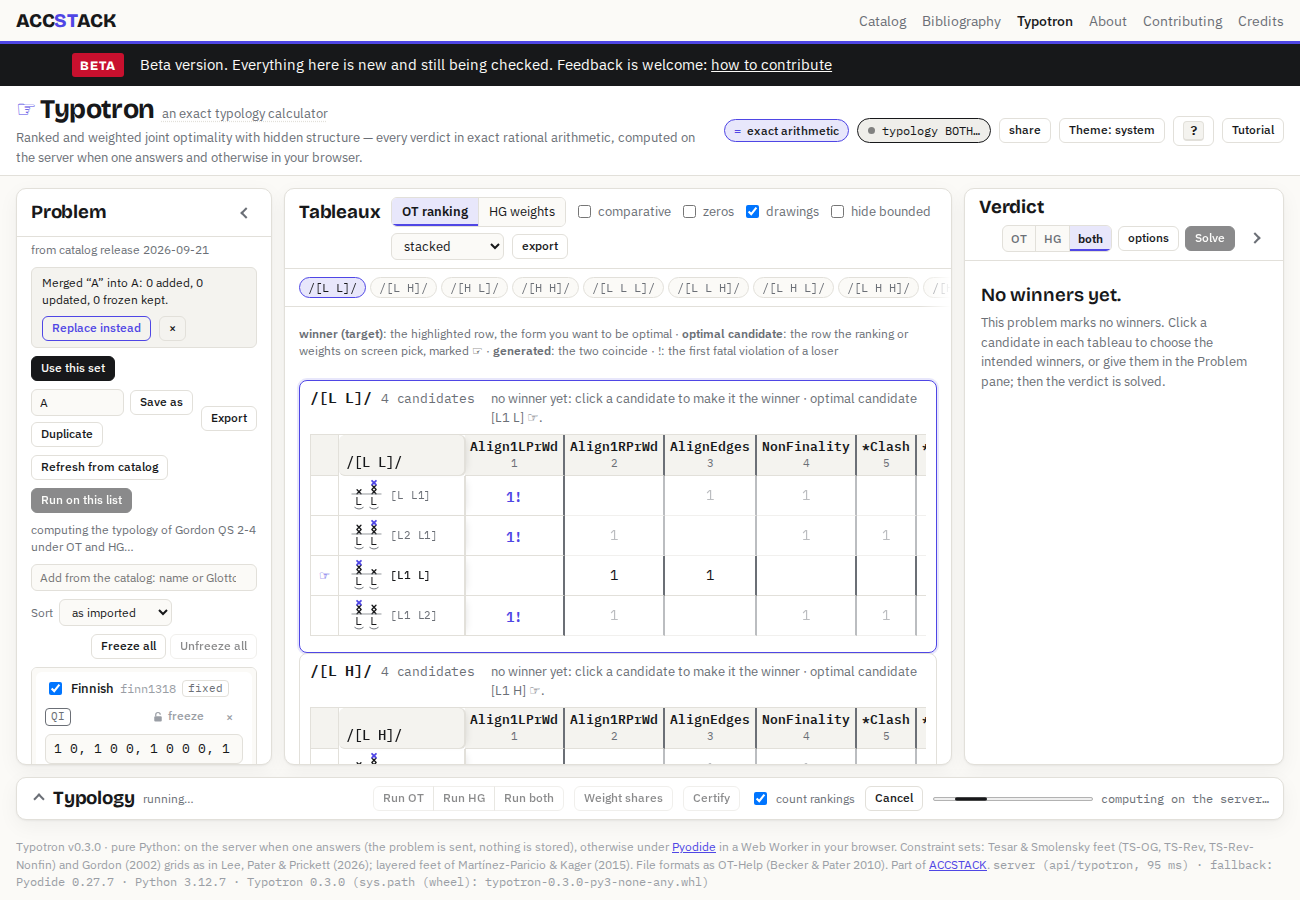Select the OT ranking tab

[435, 212]
